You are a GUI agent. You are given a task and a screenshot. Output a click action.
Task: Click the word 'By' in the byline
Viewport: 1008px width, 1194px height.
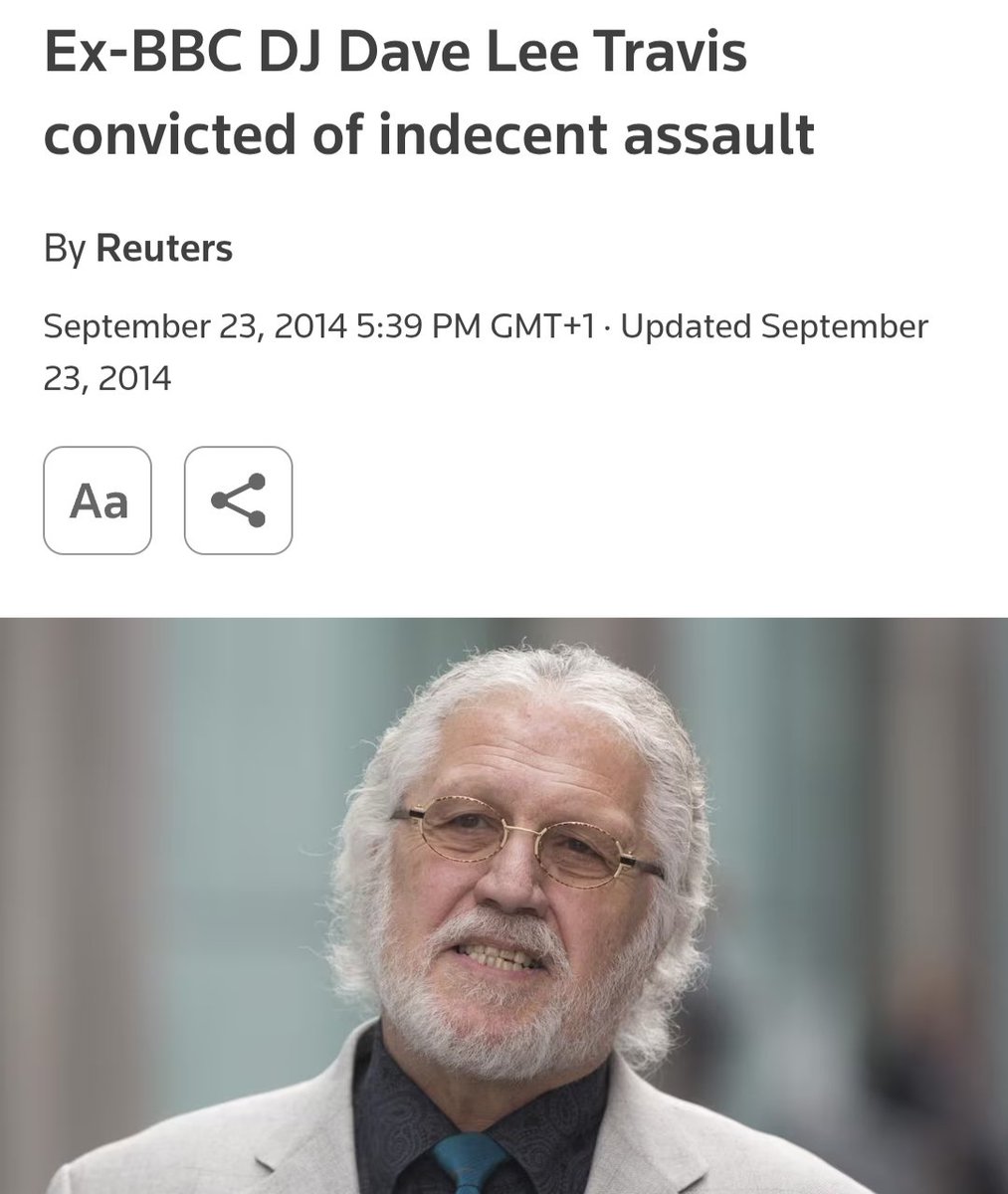(65, 249)
